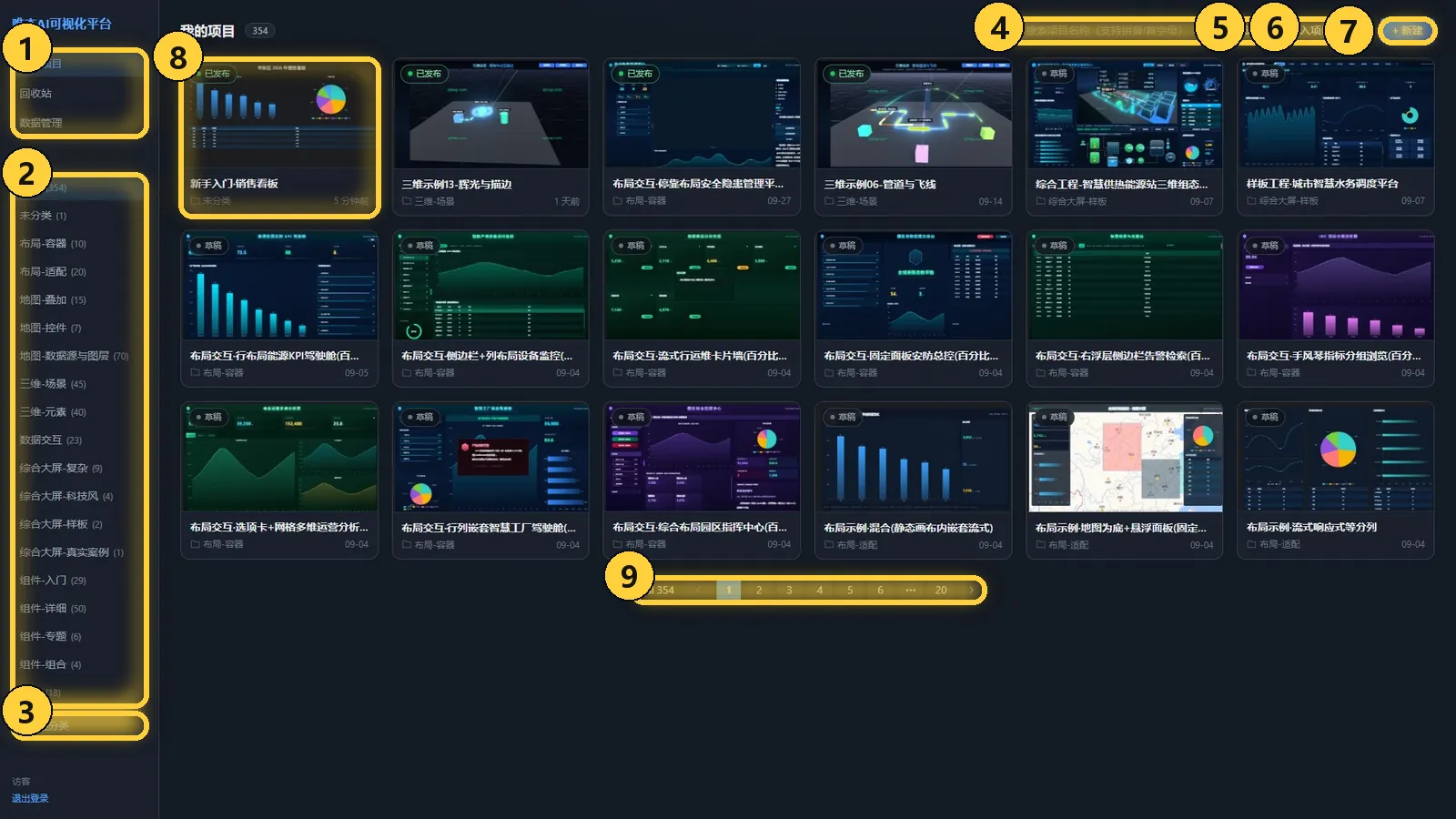Screen dimensions: 1456x819
Task: Select the 组件-专题 category
Action: pyautogui.click(x=79, y=637)
